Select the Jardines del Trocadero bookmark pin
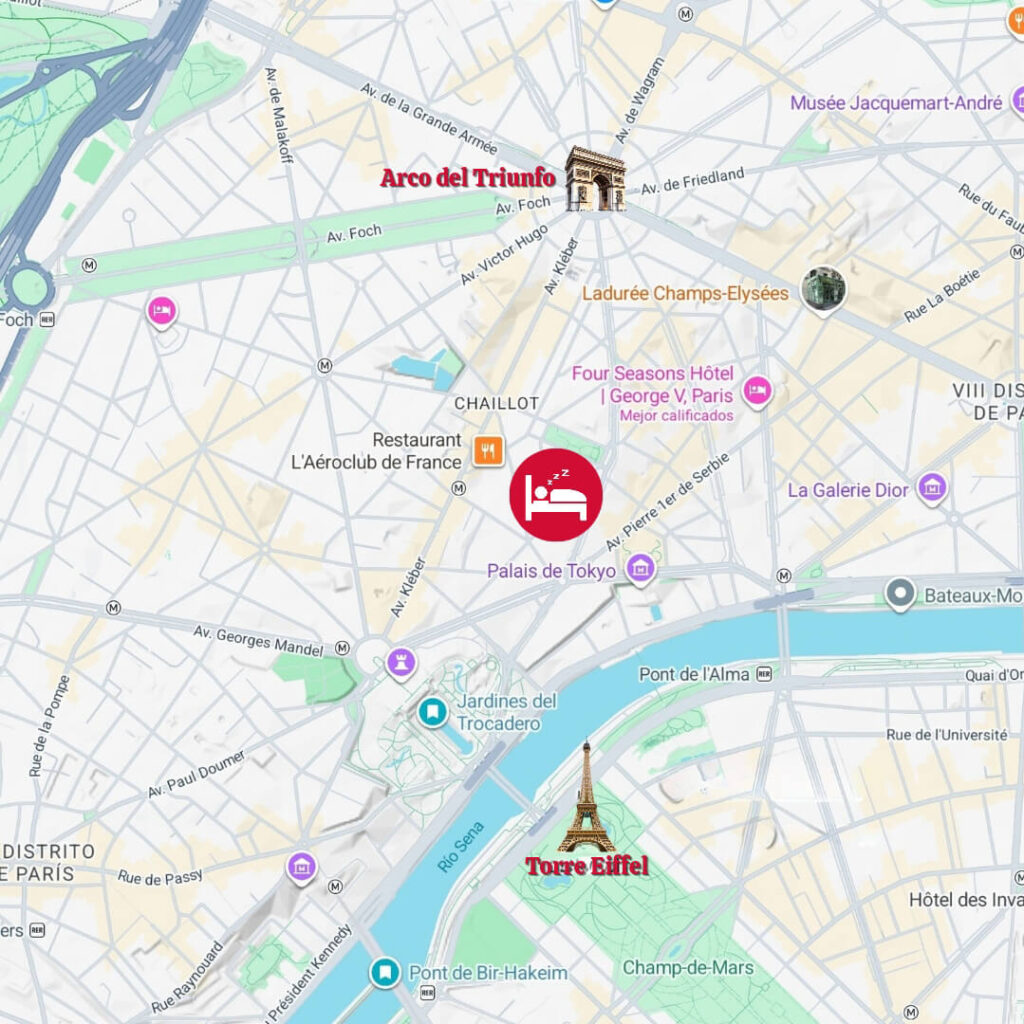The height and width of the screenshot is (1024, 1024). pos(432,712)
